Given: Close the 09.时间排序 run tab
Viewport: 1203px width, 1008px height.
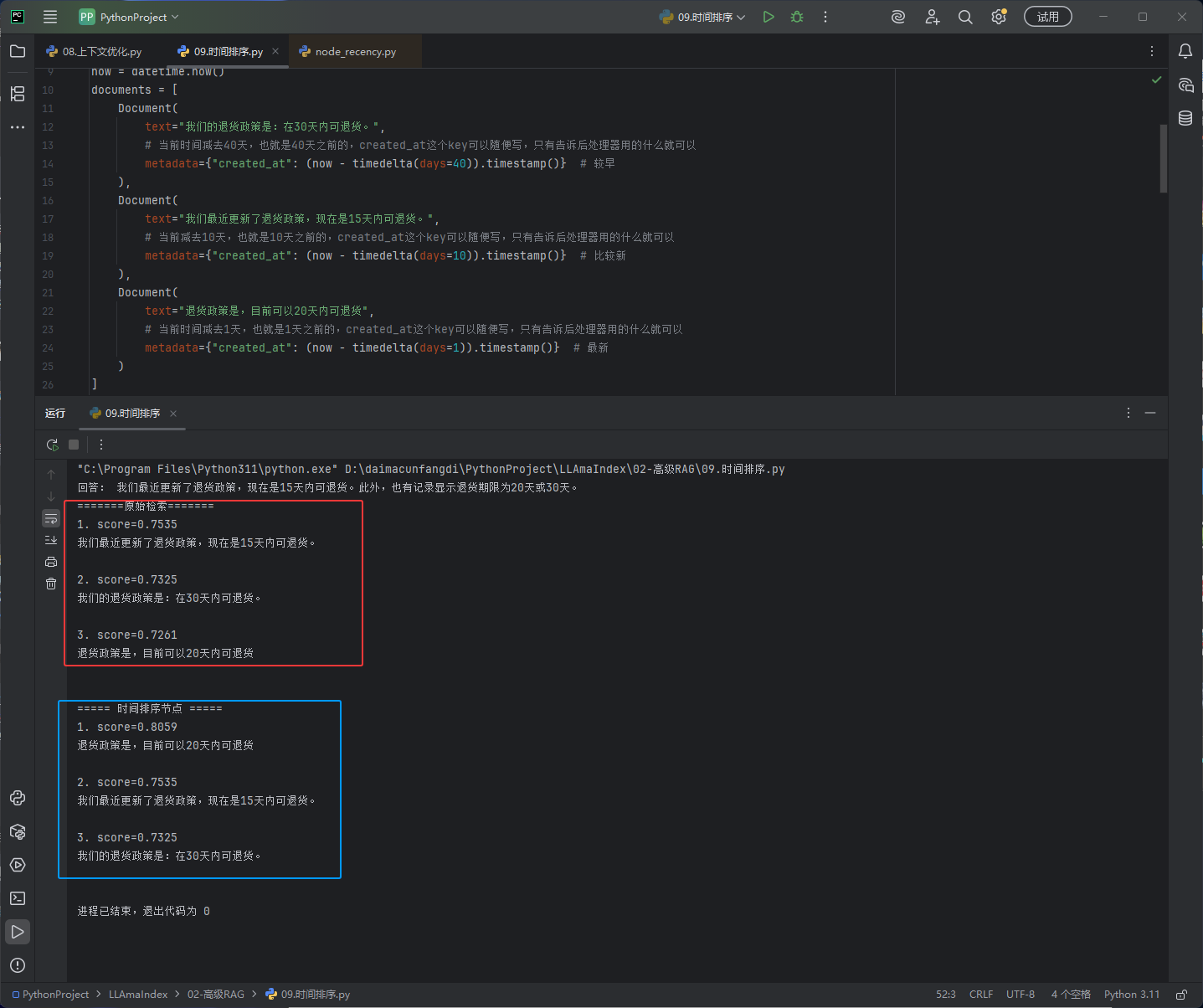Looking at the screenshot, I should point(173,414).
